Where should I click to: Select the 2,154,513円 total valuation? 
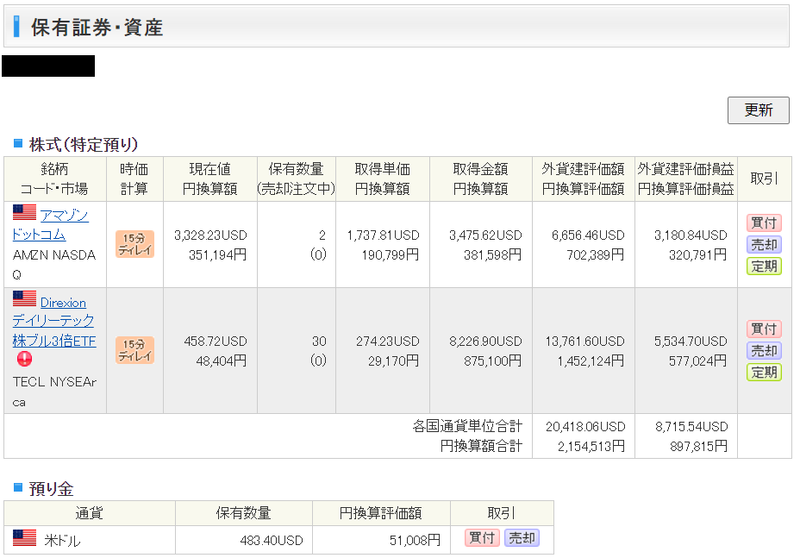point(591,446)
